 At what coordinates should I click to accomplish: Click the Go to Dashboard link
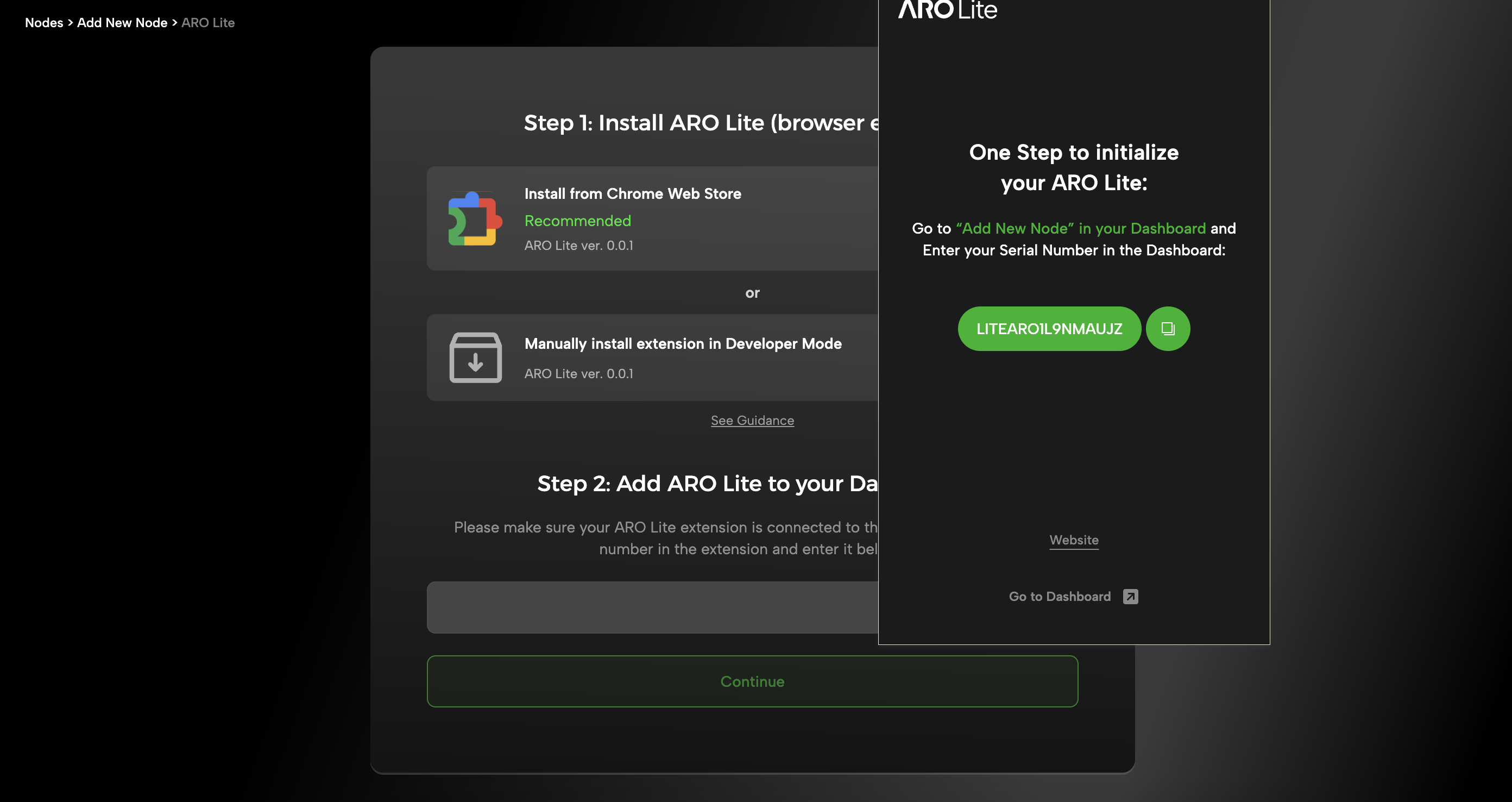coord(1060,597)
